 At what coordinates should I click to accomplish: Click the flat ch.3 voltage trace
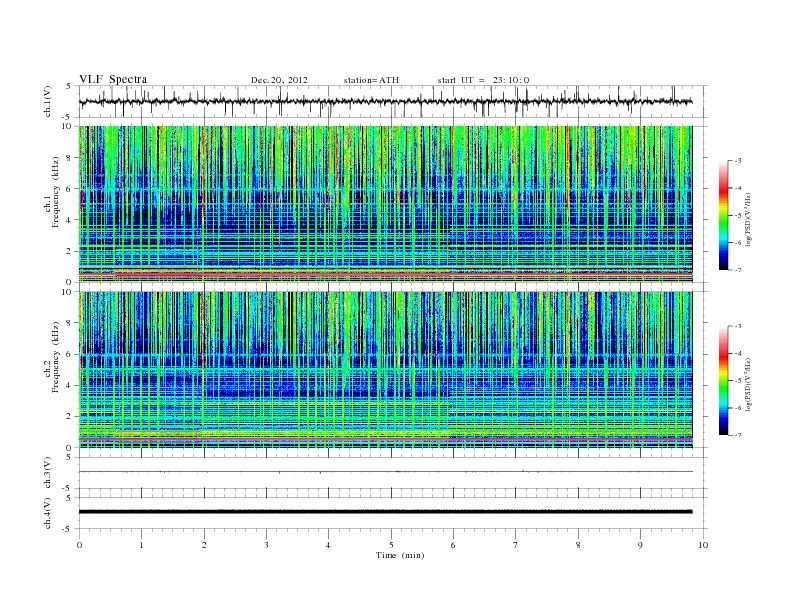coord(385,472)
